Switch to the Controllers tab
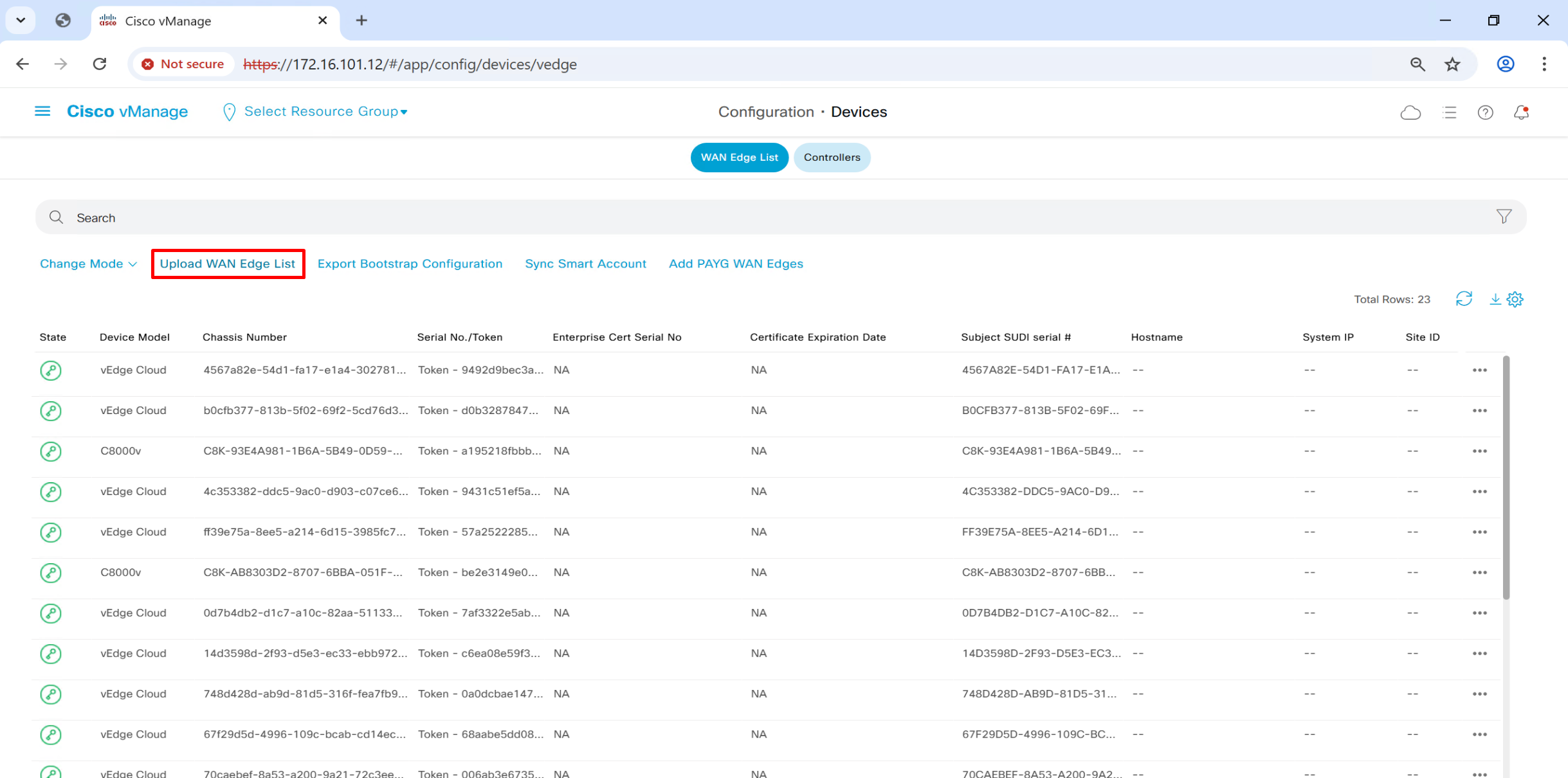 coord(831,158)
